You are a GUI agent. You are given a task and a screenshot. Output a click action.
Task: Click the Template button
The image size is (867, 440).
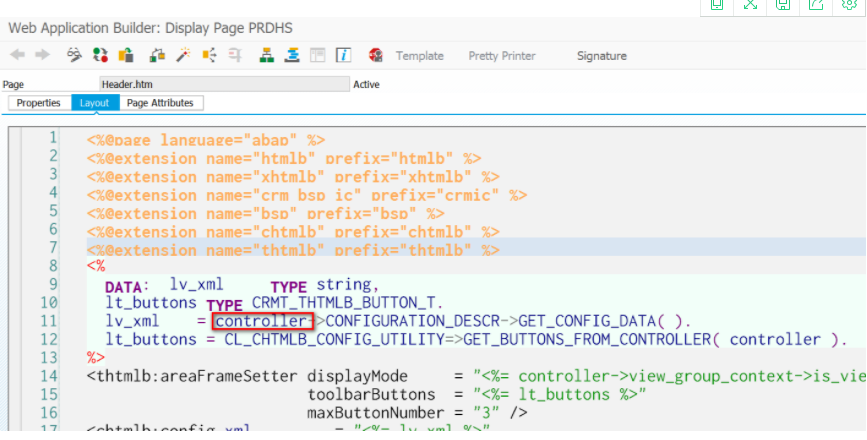(420, 56)
